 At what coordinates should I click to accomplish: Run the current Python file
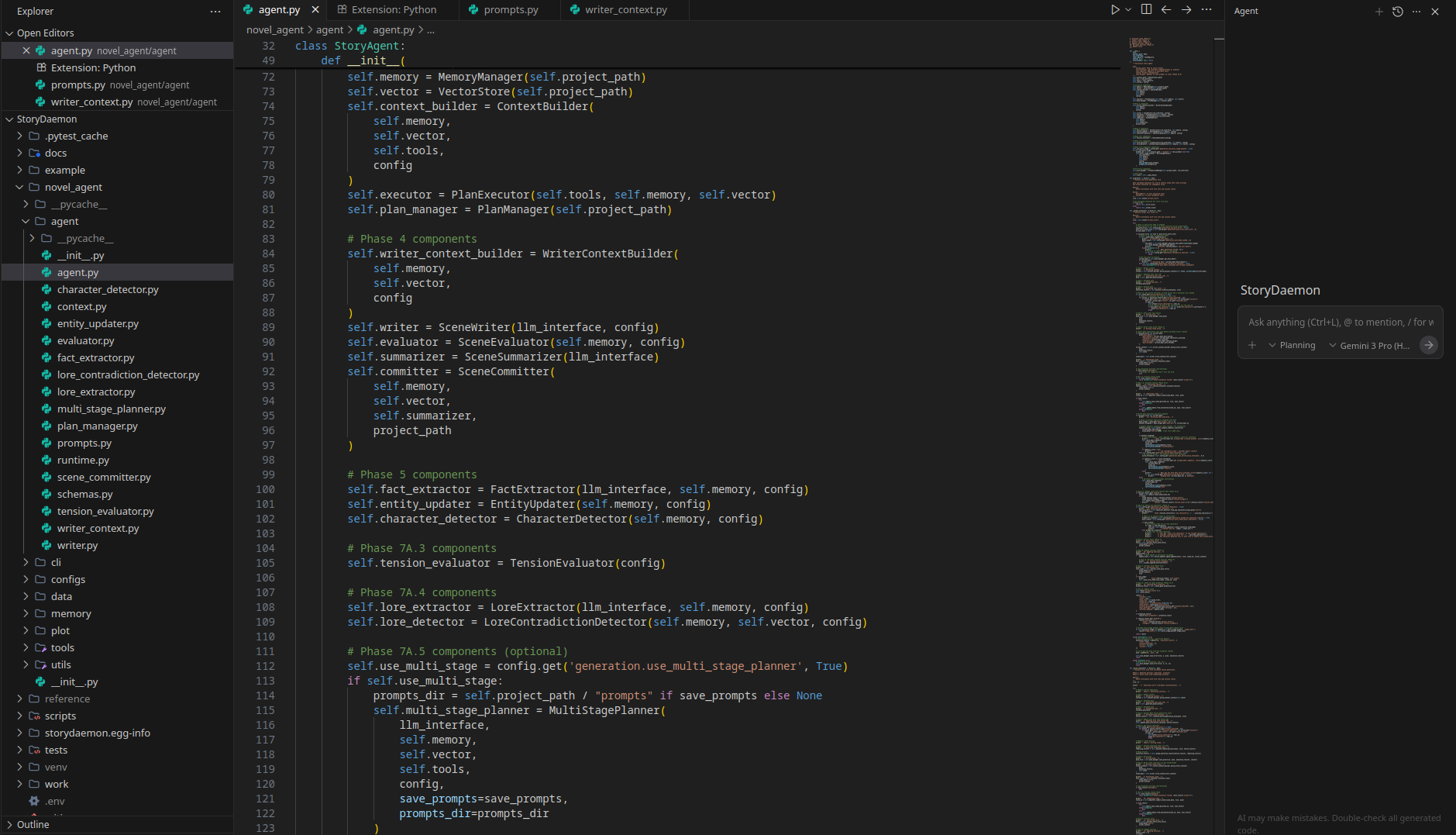point(1114,9)
